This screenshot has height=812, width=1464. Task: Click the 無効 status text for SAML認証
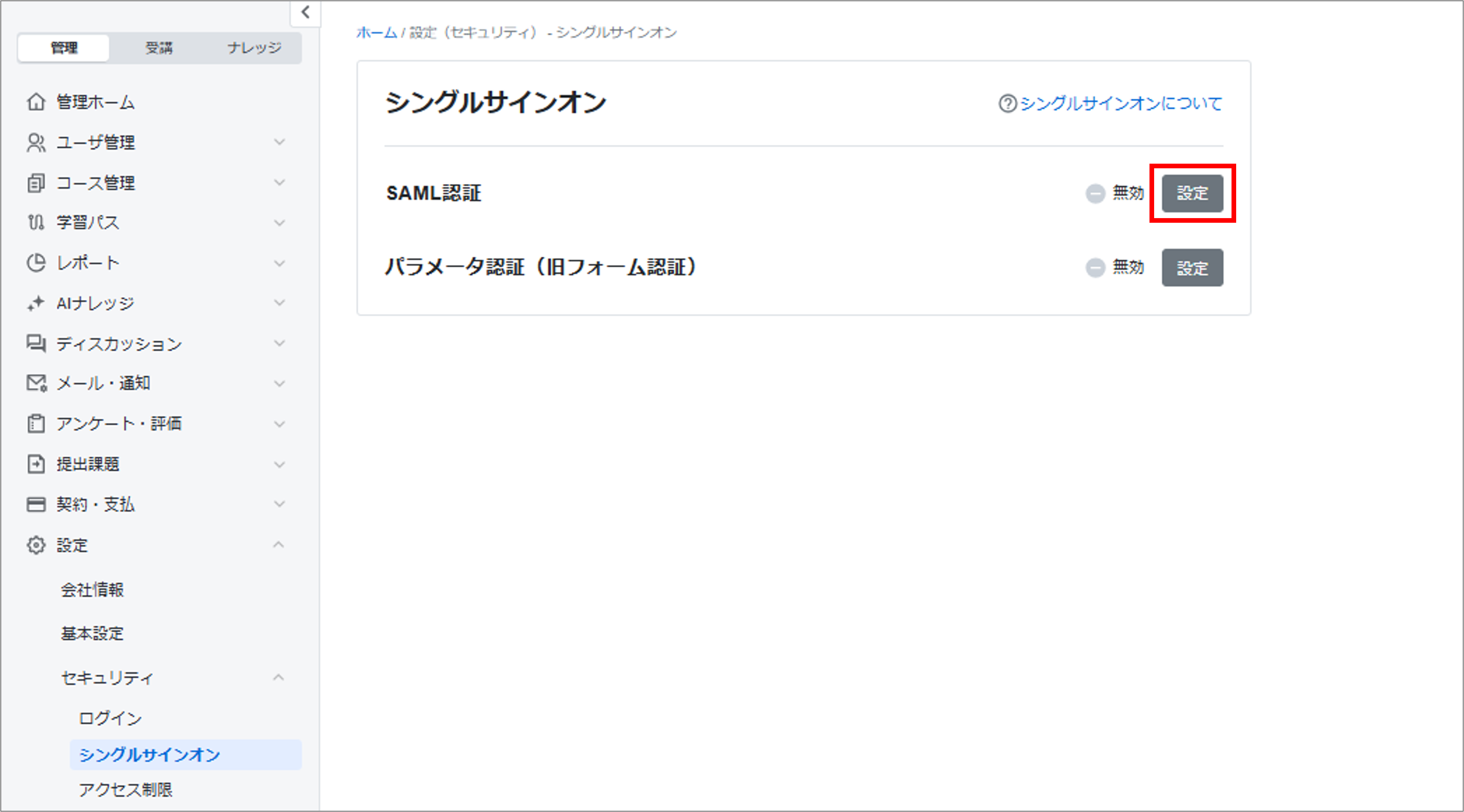pyautogui.click(x=1128, y=193)
